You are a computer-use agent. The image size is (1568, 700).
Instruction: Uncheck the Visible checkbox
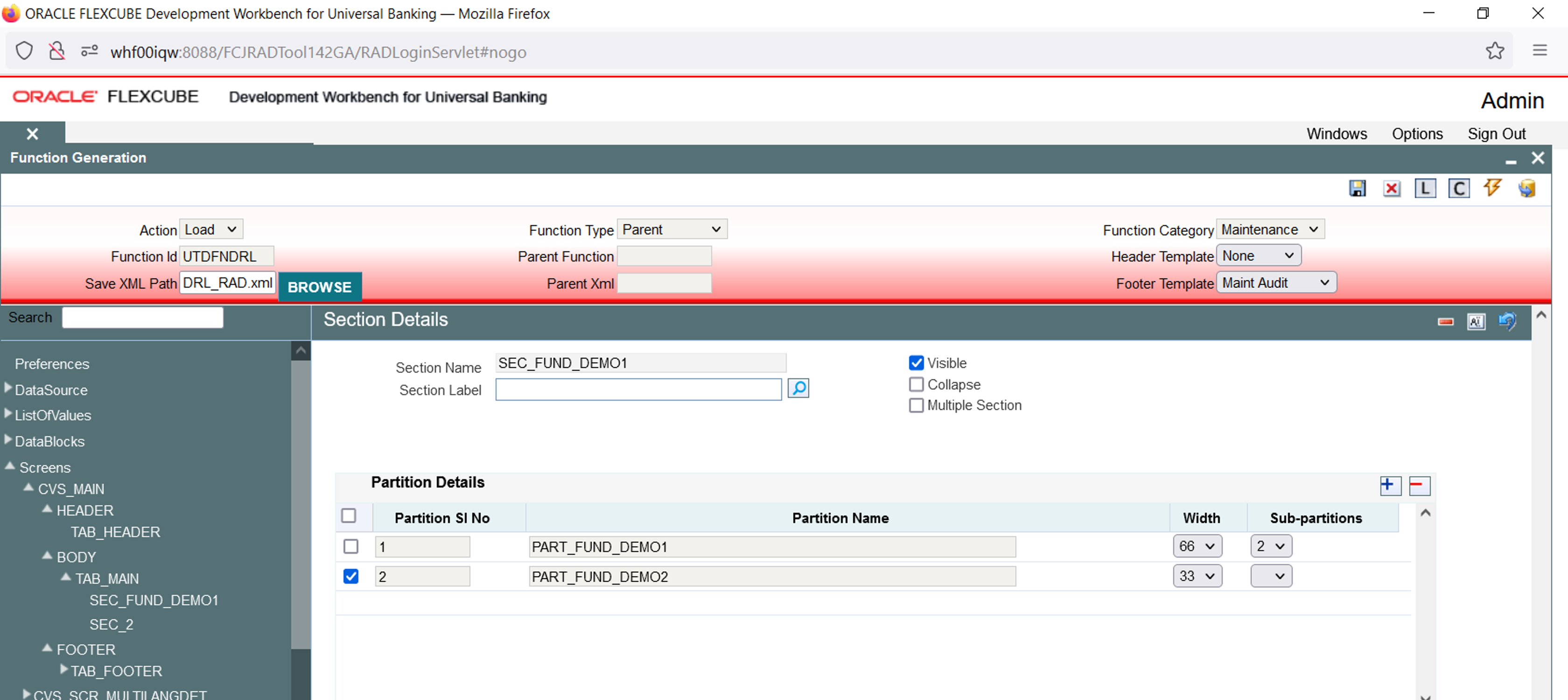pos(916,363)
